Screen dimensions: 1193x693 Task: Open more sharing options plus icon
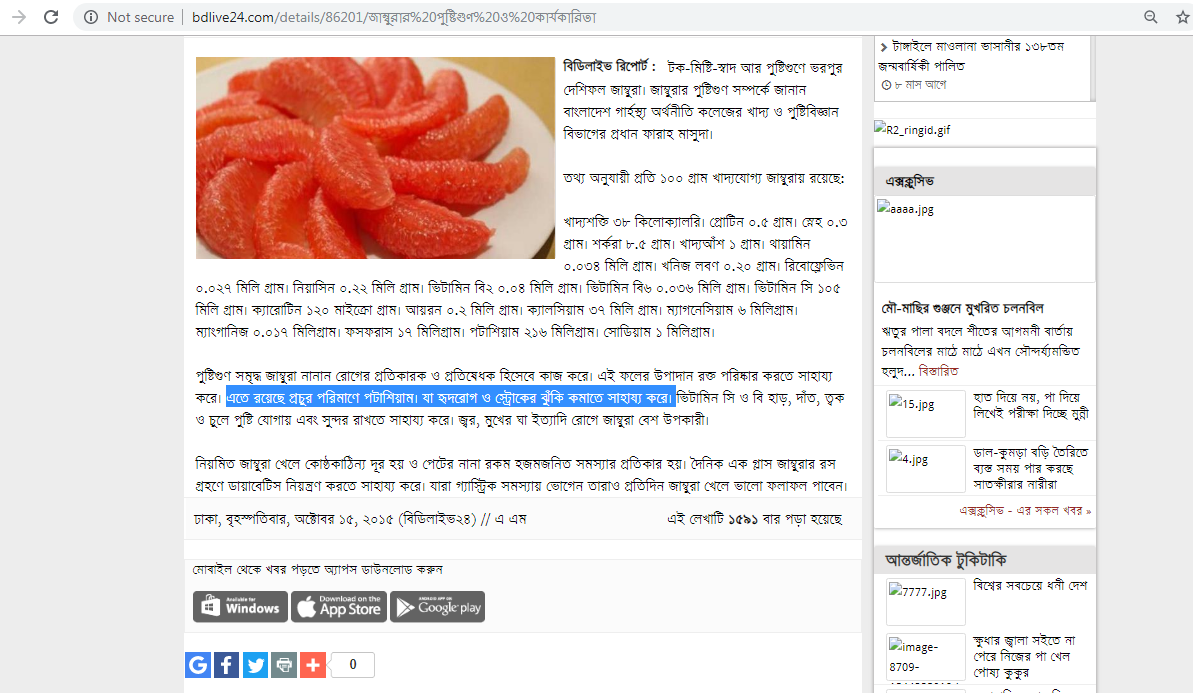[313, 665]
